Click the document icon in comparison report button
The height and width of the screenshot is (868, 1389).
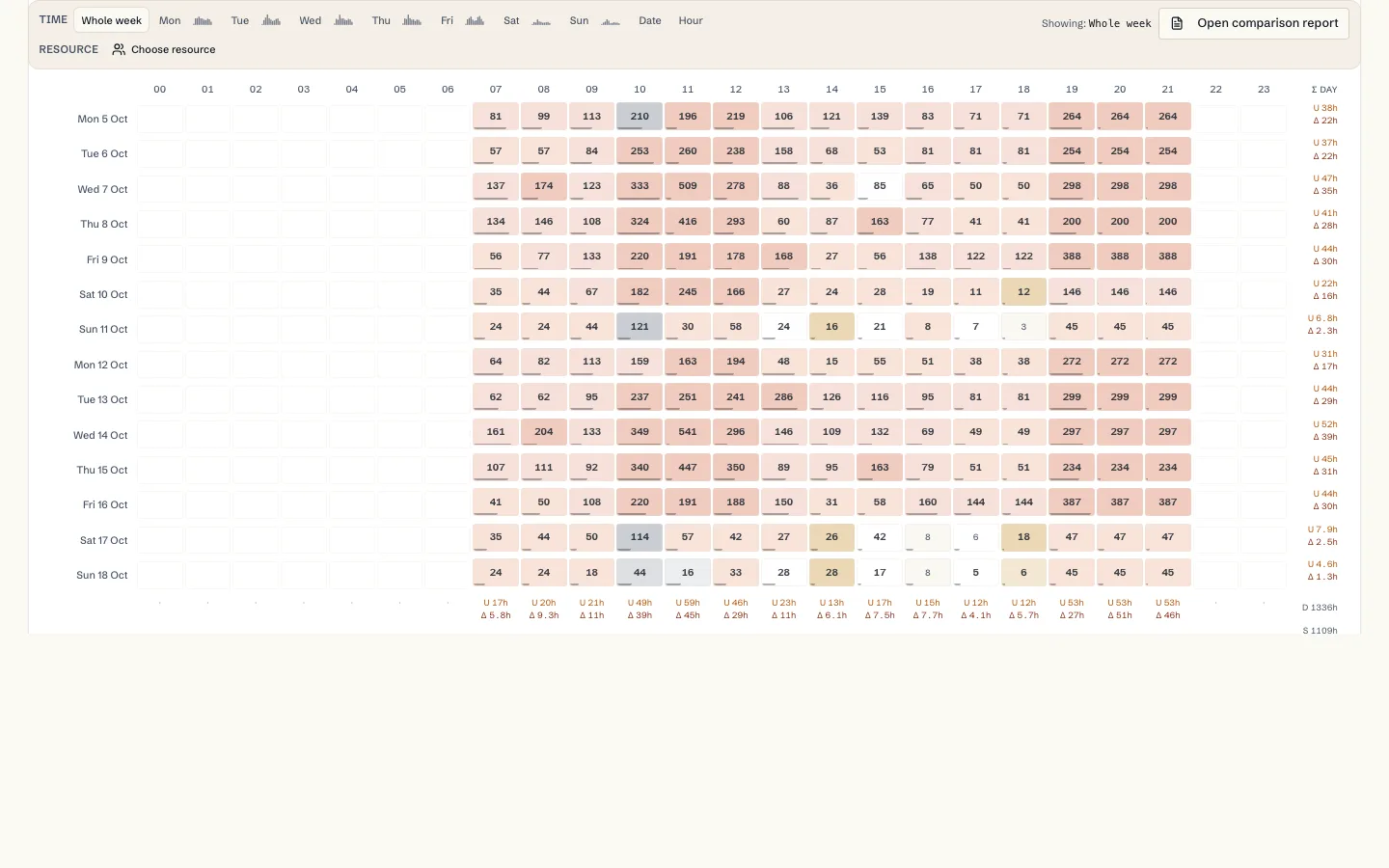1177,23
